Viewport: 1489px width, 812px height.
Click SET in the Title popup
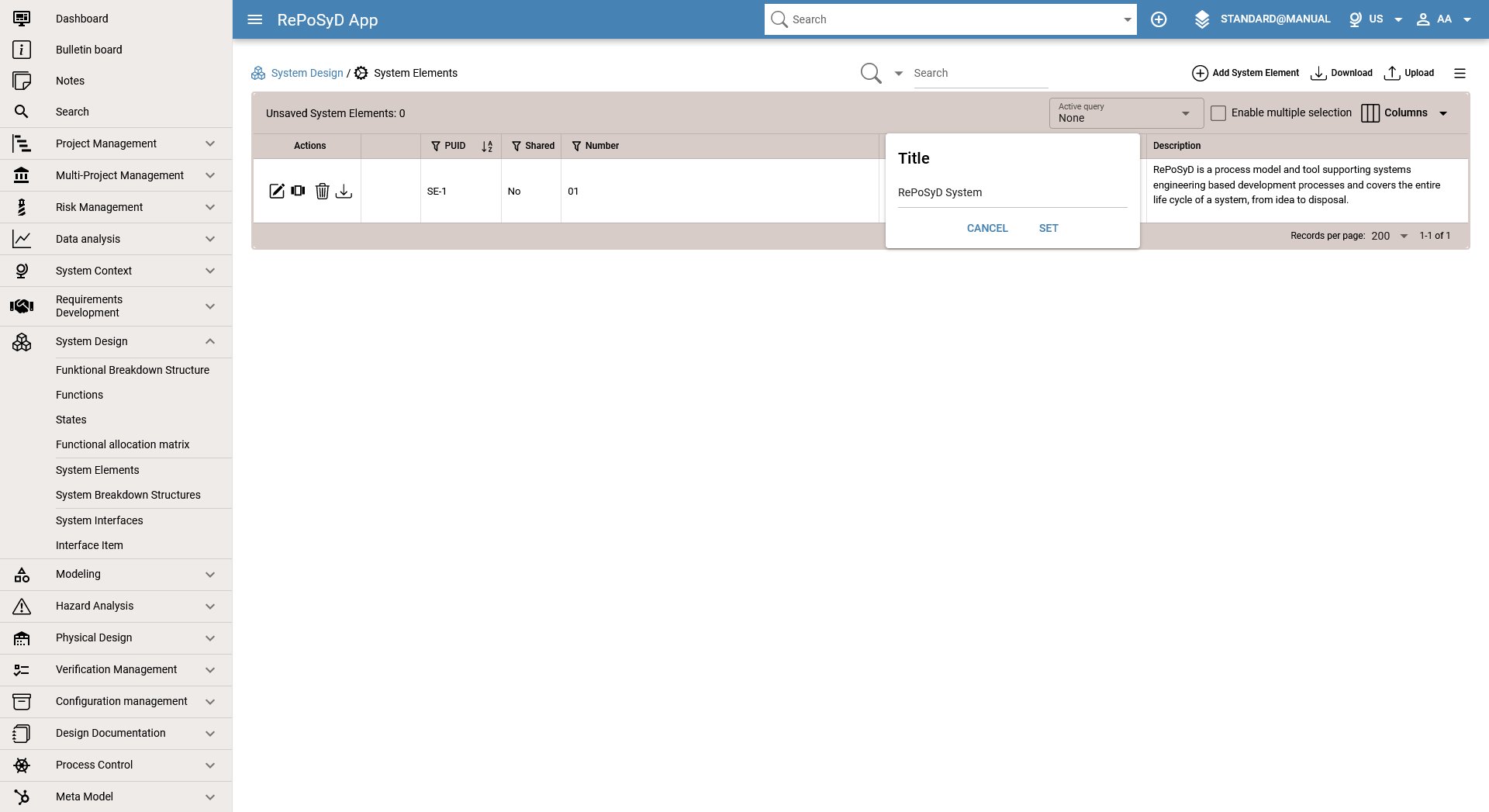tap(1049, 228)
